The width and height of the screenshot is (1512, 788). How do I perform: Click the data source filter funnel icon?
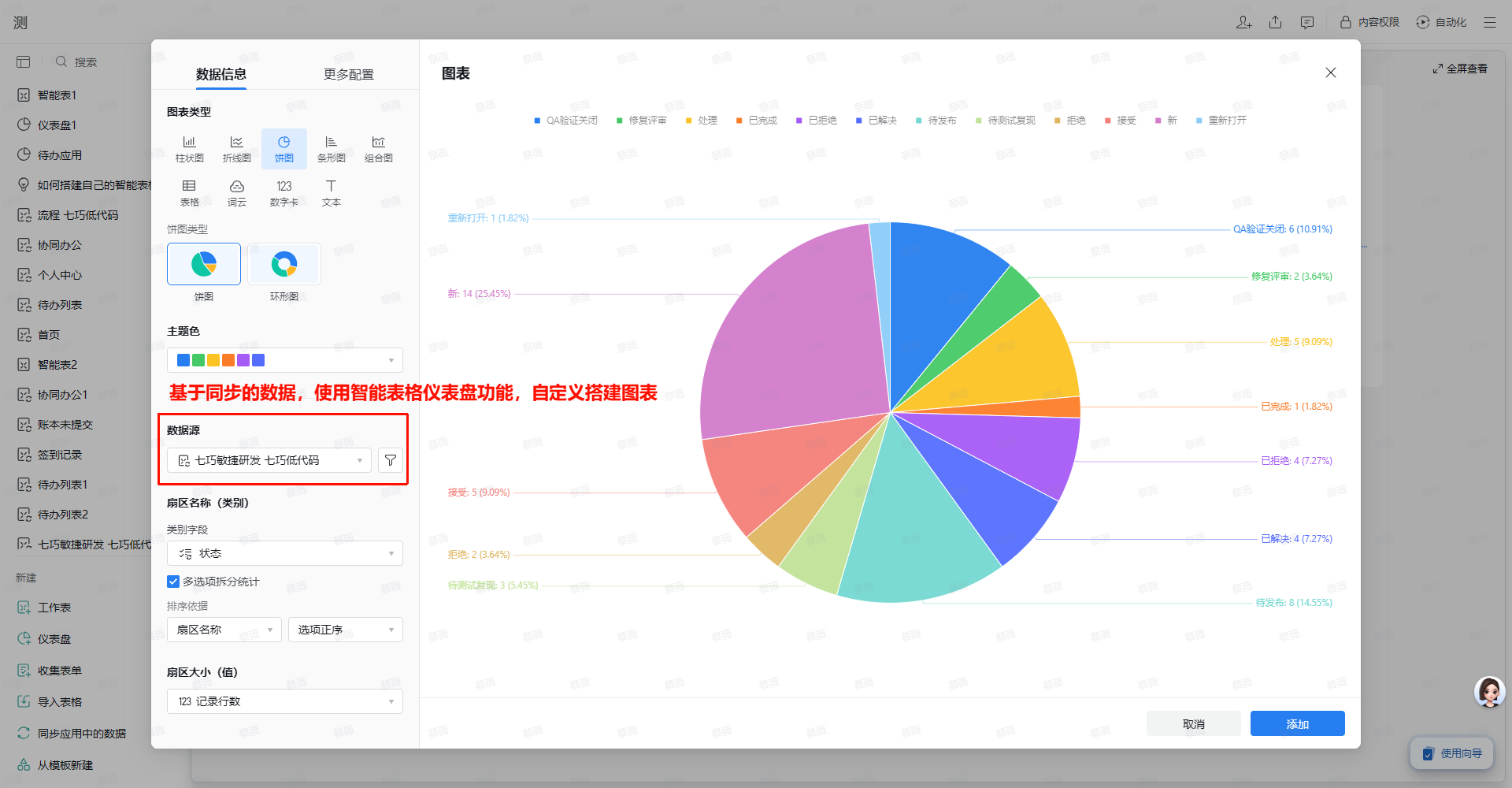point(391,460)
